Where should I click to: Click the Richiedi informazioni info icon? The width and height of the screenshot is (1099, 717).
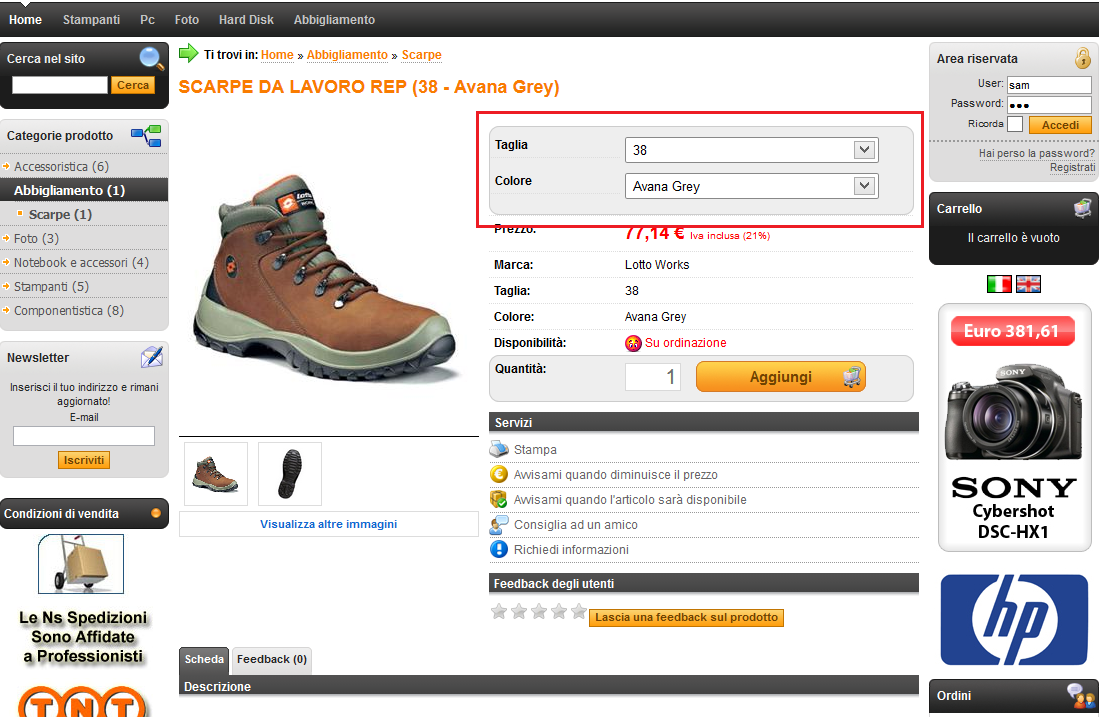[498, 549]
